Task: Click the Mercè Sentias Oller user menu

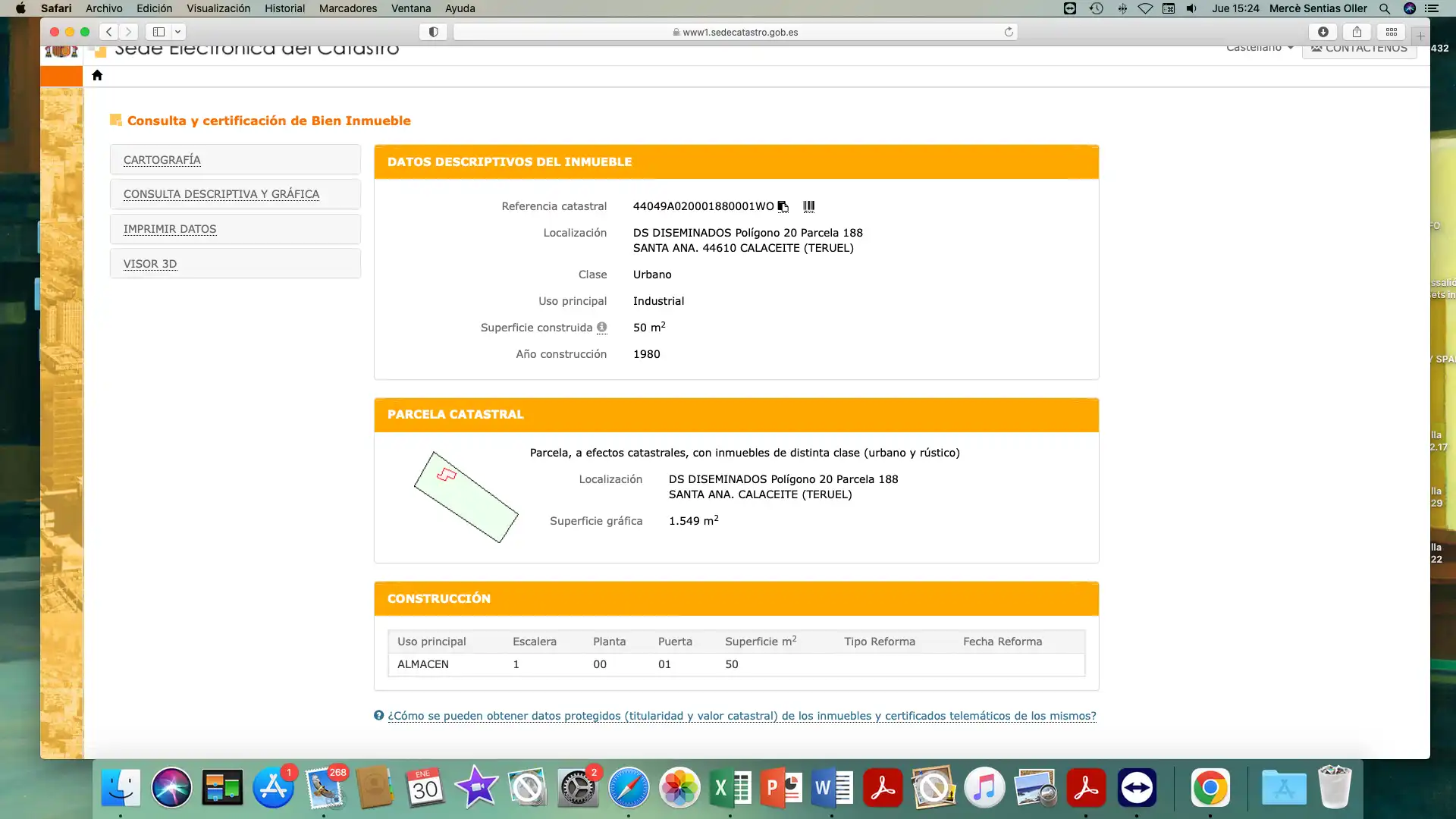Action: coord(1318,8)
